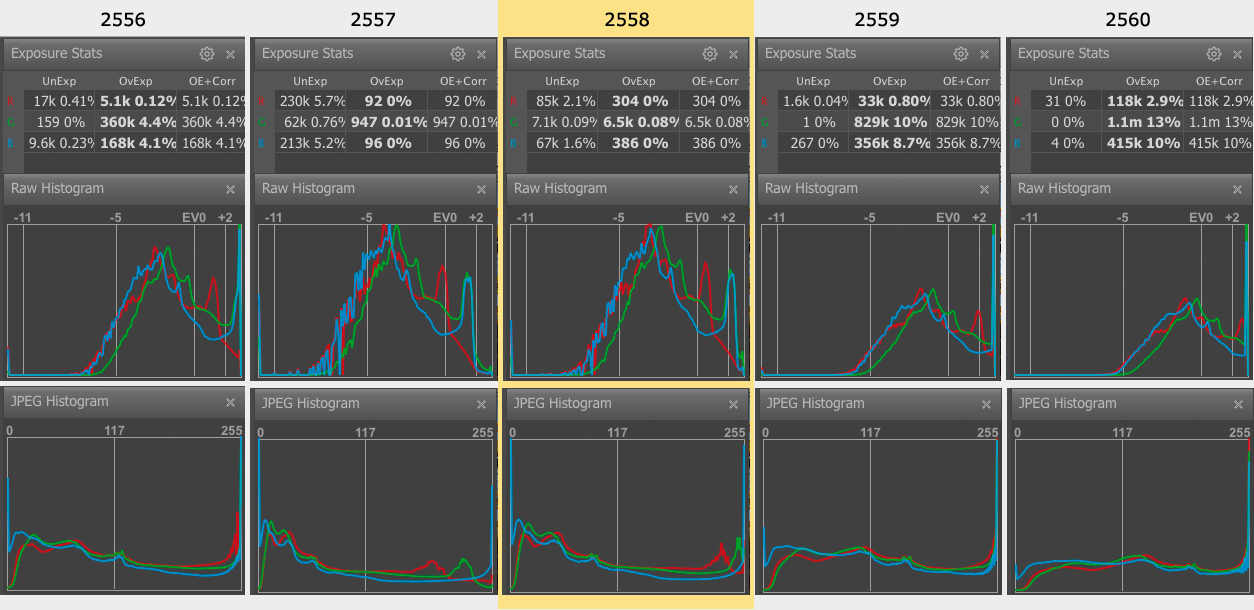The height and width of the screenshot is (610, 1254).
Task: Click the JPEG histogram graph for image 2556
Action: pyautogui.click(x=124, y=515)
